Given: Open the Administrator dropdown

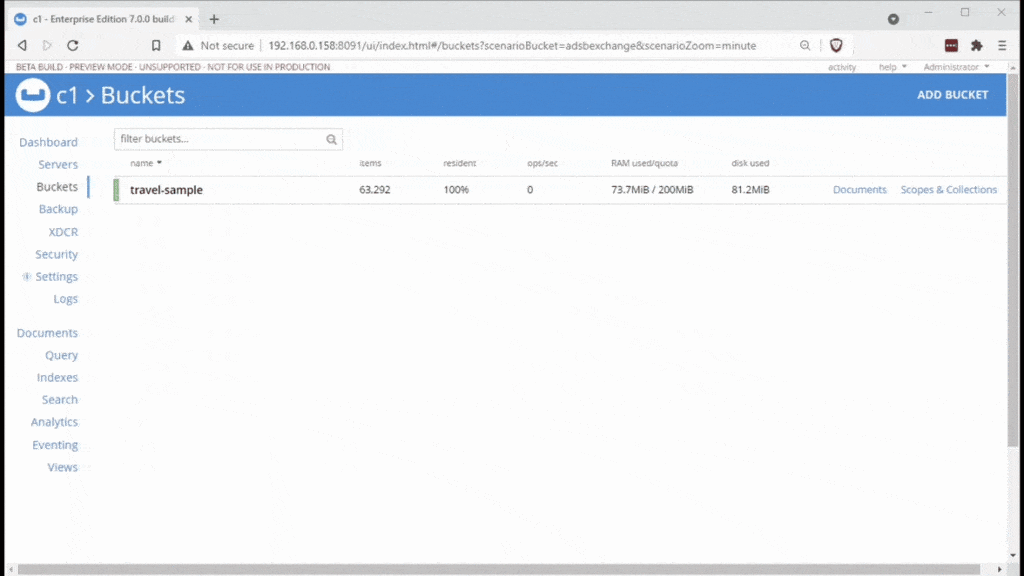Looking at the screenshot, I should click(953, 67).
